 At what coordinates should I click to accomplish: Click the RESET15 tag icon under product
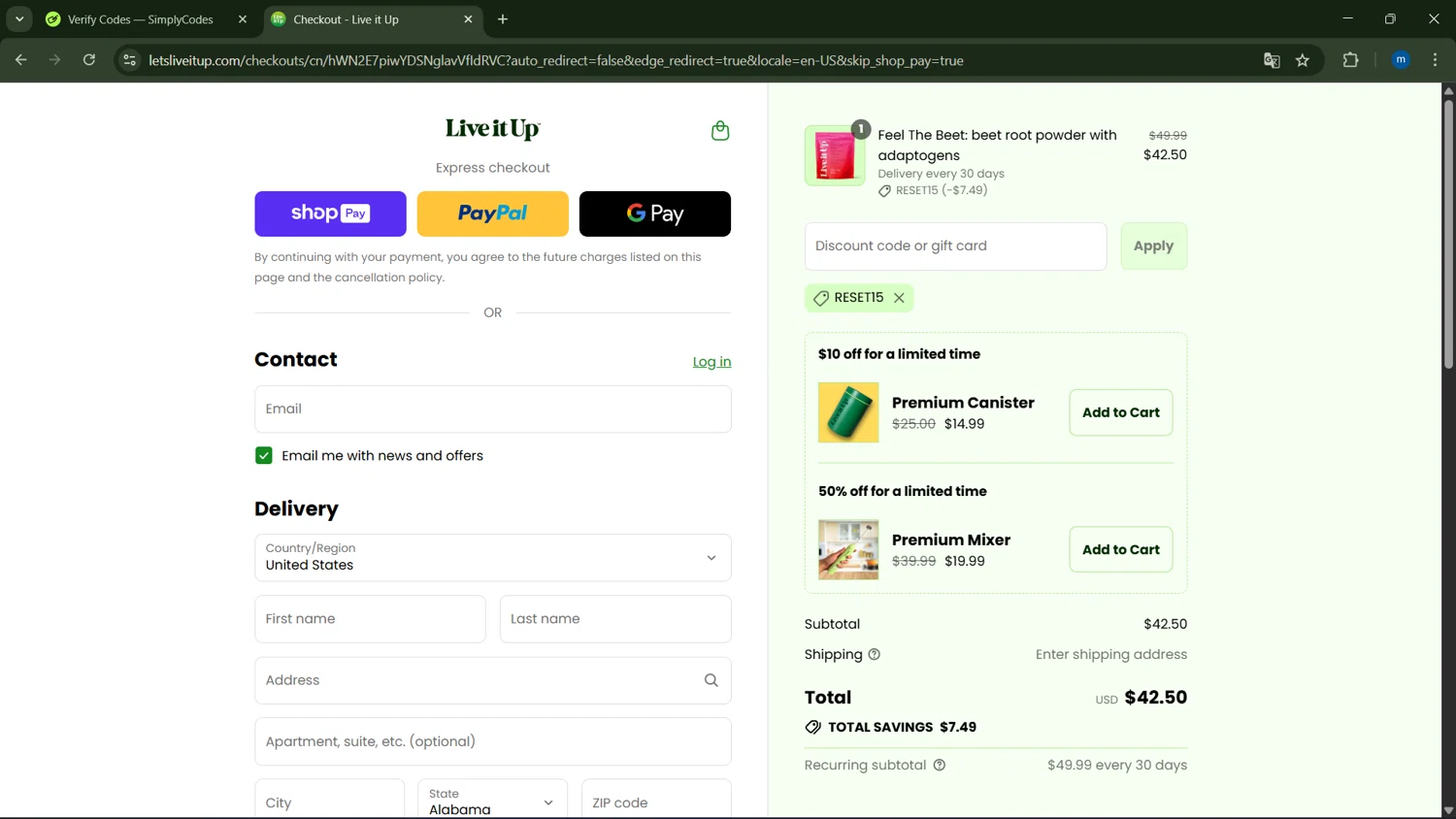884,191
